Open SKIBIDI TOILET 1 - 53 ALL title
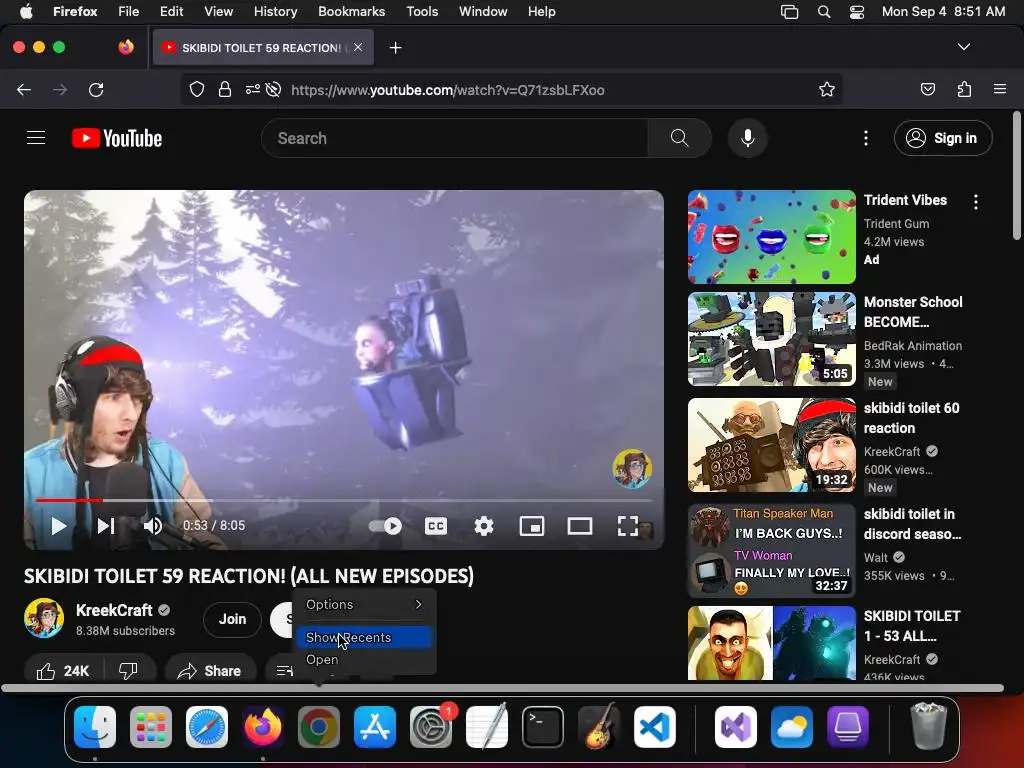Screen dimensions: 1024x768 tap(912, 626)
